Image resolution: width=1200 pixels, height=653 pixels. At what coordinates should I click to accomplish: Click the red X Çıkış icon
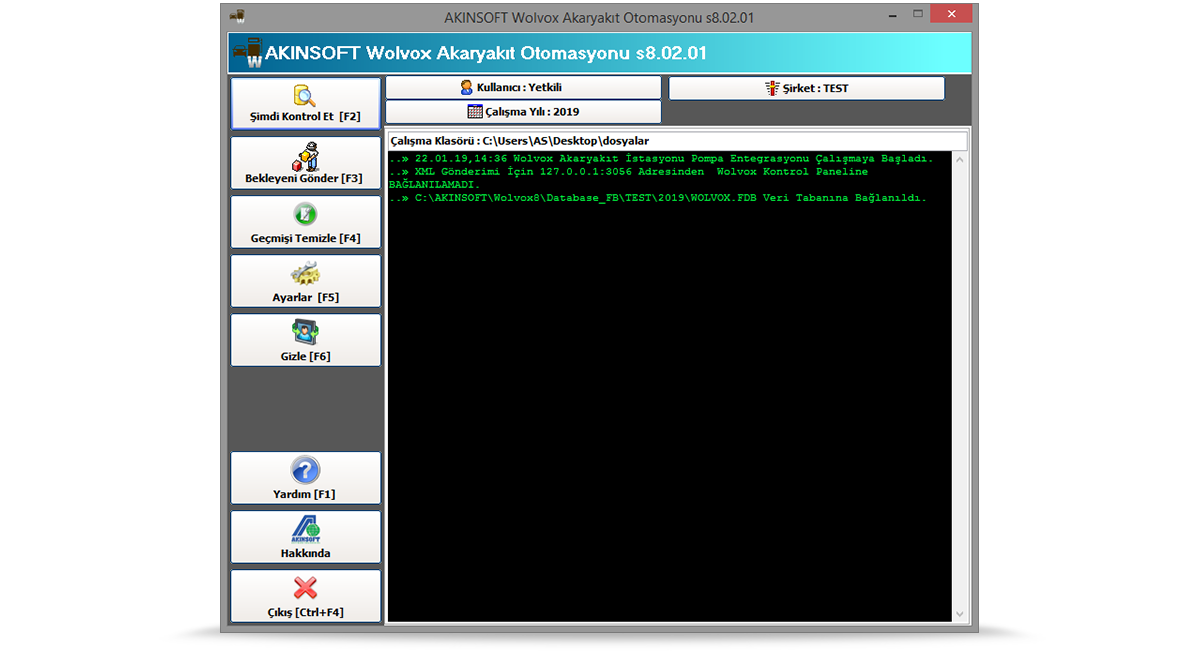pos(305,588)
